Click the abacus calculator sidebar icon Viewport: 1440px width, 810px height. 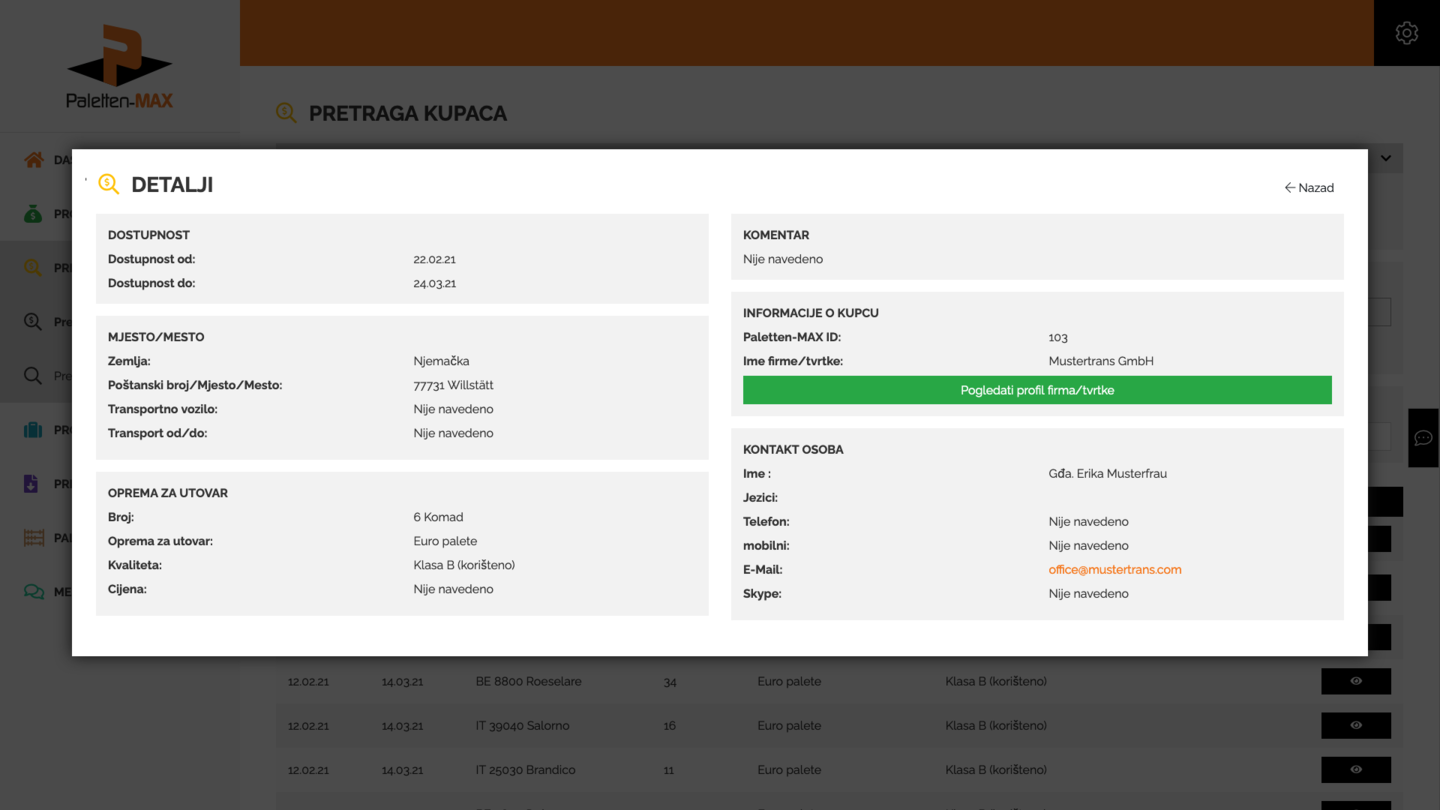tap(34, 538)
